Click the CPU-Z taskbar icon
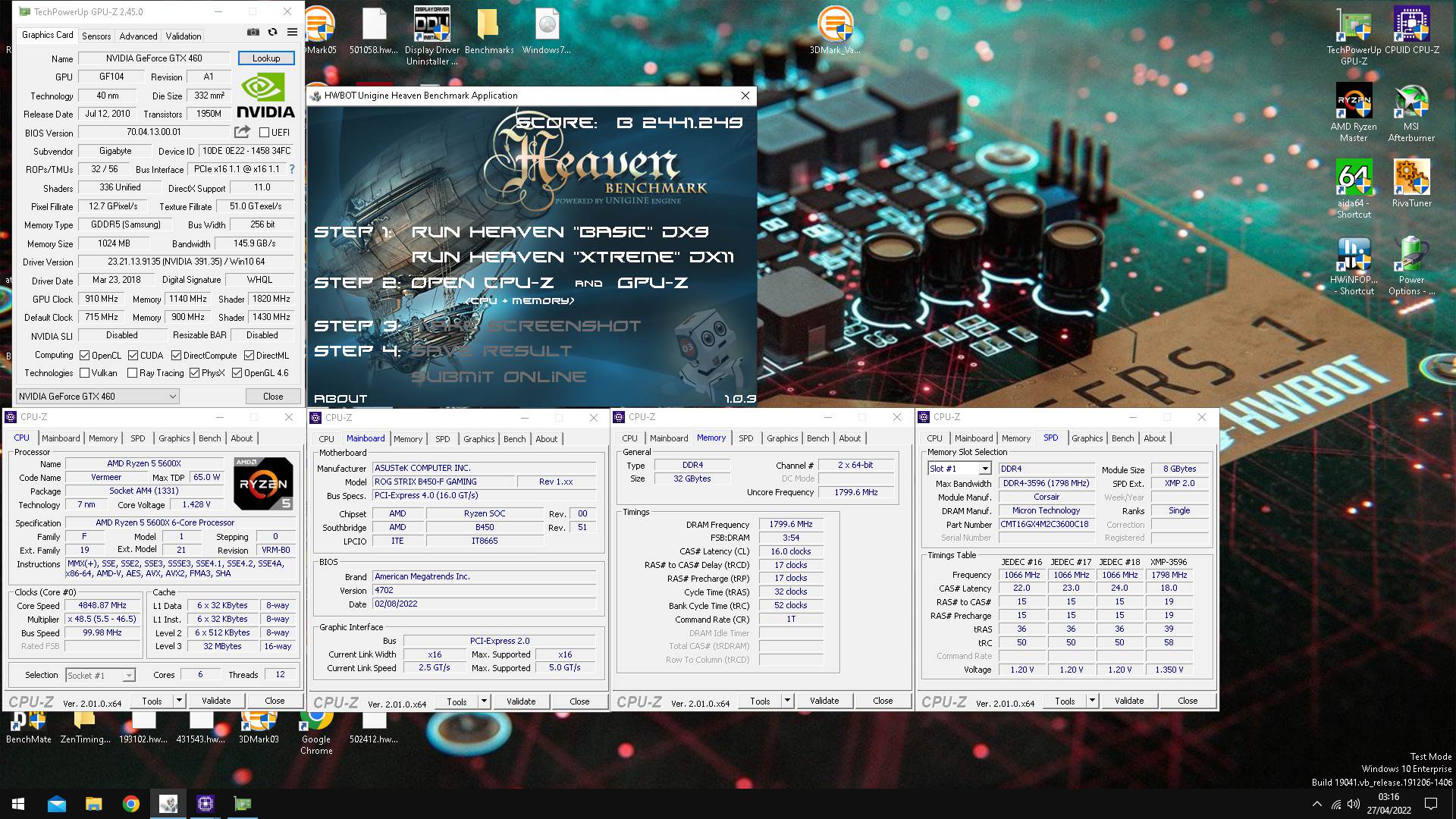Viewport: 1456px width, 819px height. tap(205, 804)
